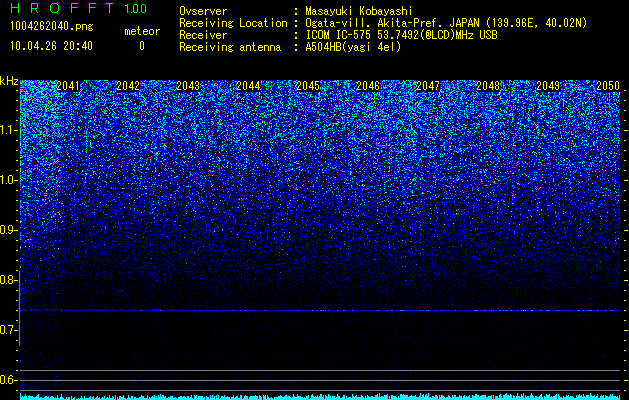Click the 2044 time marker

pyautogui.click(x=248, y=86)
